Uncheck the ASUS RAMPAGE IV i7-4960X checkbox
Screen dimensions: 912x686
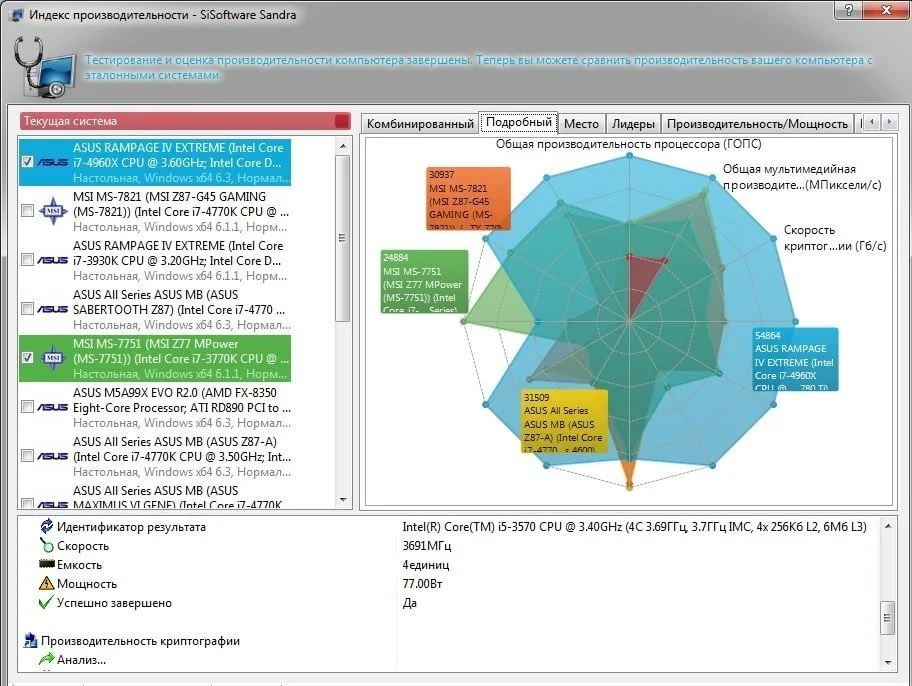27,161
